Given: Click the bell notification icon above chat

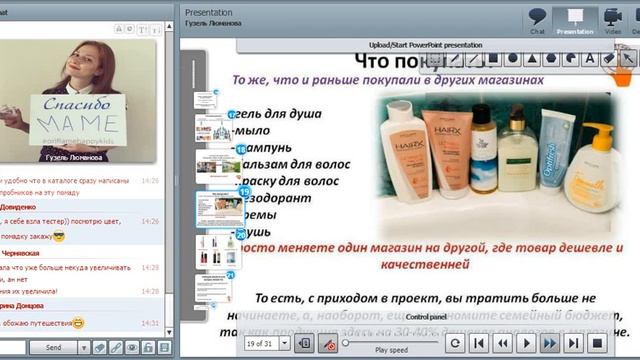Looking at the screenshot, I should (118, 29).
